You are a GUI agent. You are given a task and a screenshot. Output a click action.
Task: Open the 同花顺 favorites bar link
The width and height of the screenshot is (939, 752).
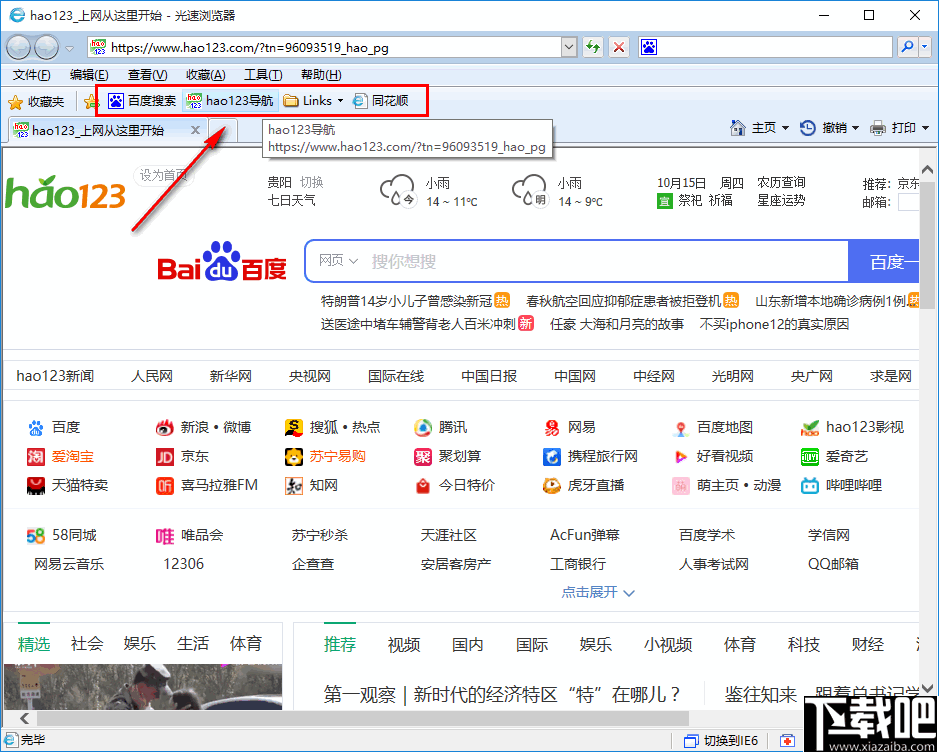(381, 101)
